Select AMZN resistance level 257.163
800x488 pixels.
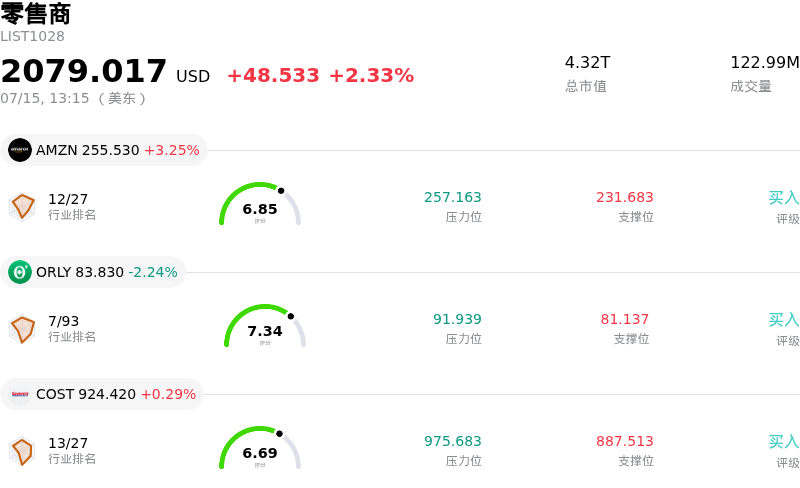click(x=453, y=197)
